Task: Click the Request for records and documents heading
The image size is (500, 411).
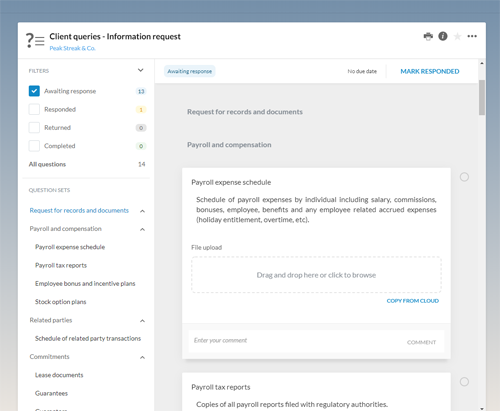Action: click(x=245, y=112)
